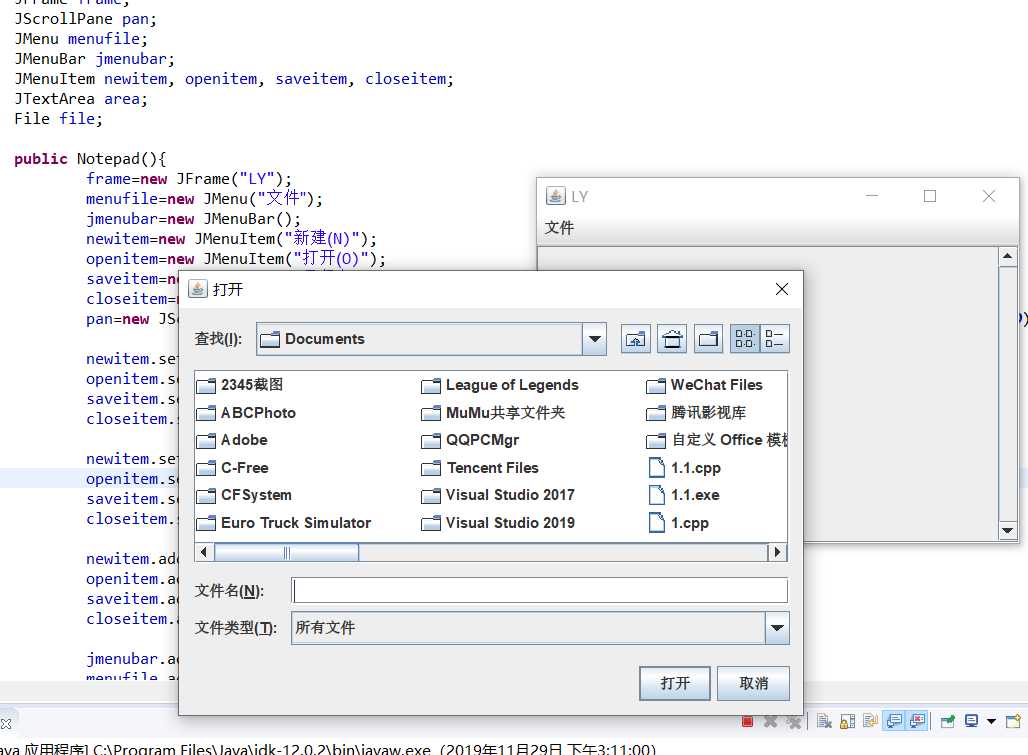Select the League of Legends folder
Screen dimensions: 1028x755
point(500,385)
